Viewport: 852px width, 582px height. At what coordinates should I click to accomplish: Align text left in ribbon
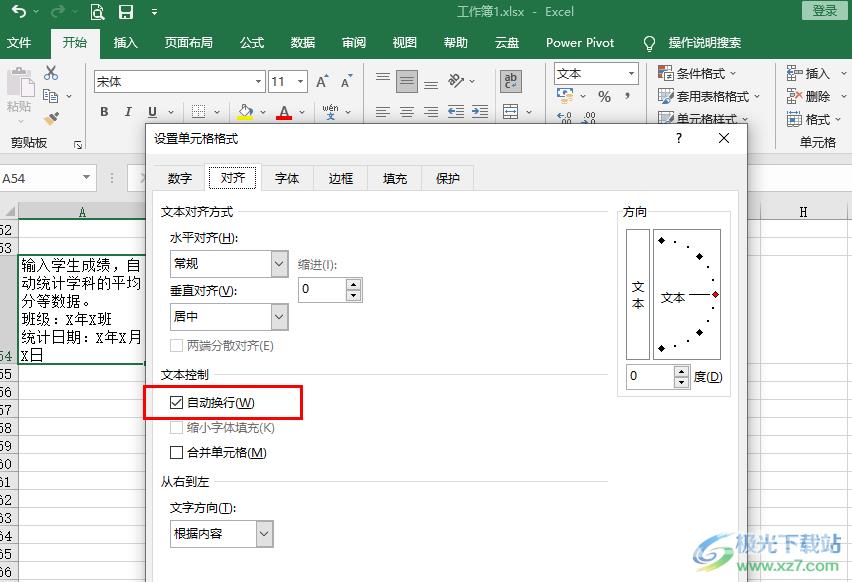[x=383, y=112]
